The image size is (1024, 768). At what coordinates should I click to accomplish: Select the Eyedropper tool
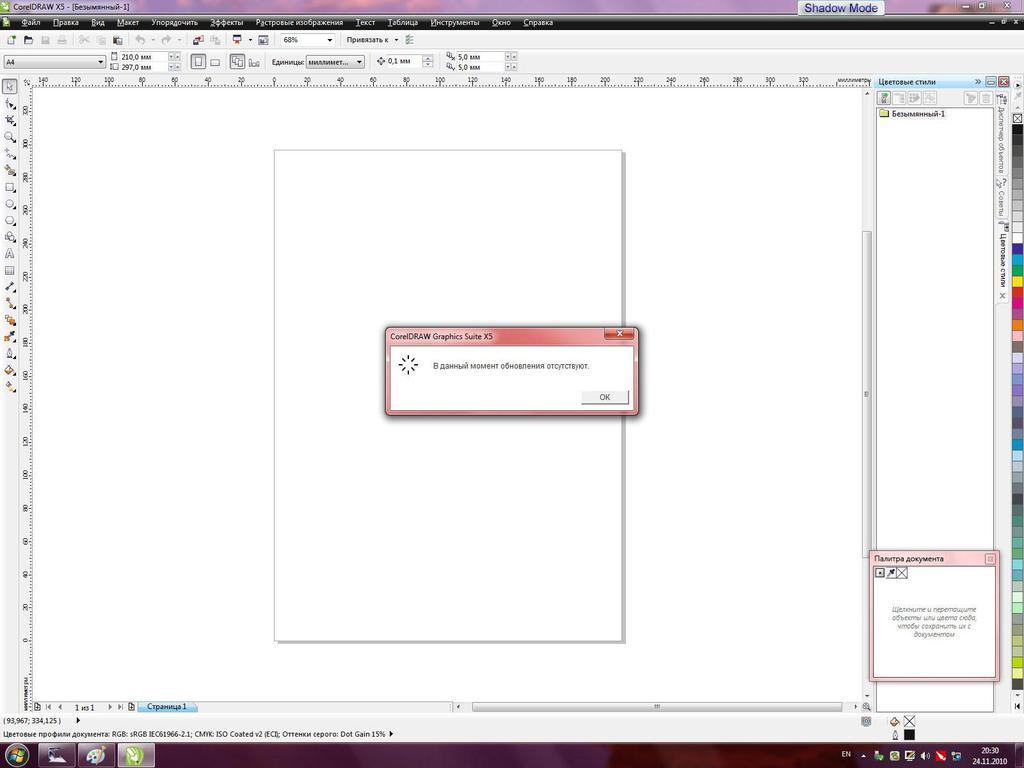click(10, 337)
